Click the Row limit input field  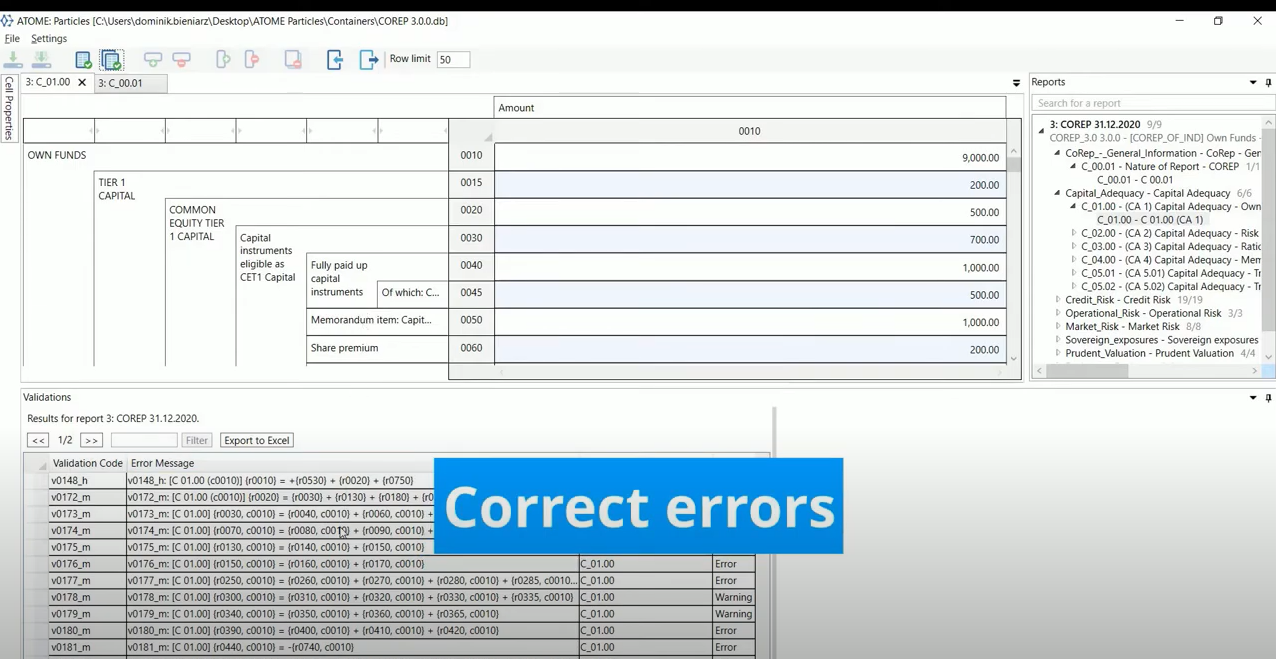click(453, 60)
